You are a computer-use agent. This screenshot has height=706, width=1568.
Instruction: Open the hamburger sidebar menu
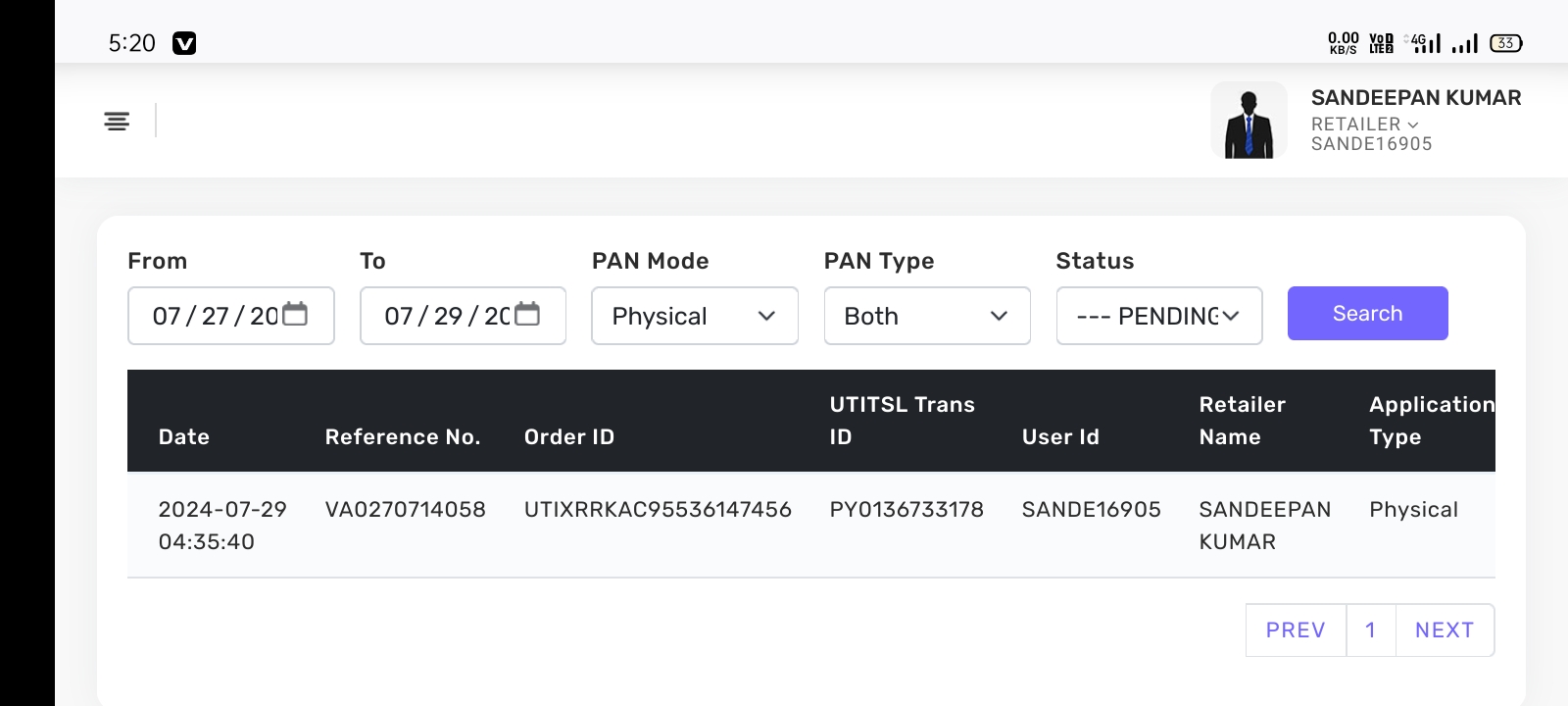(x=117, y=121)
